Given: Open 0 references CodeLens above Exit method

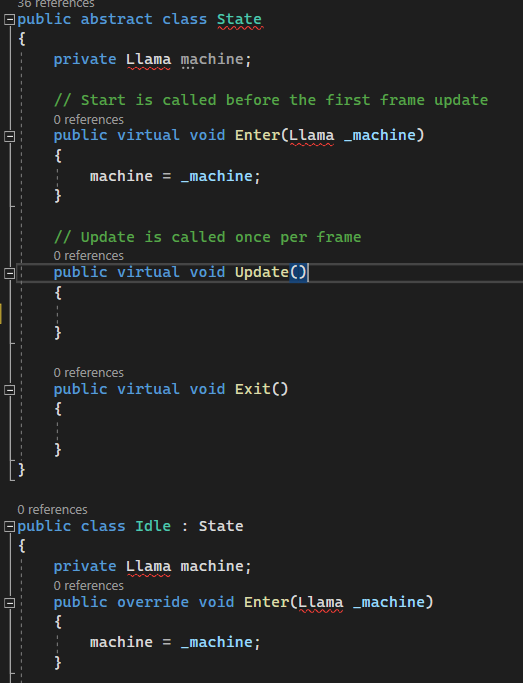Looking at the screenshot, I should [88, 372].
